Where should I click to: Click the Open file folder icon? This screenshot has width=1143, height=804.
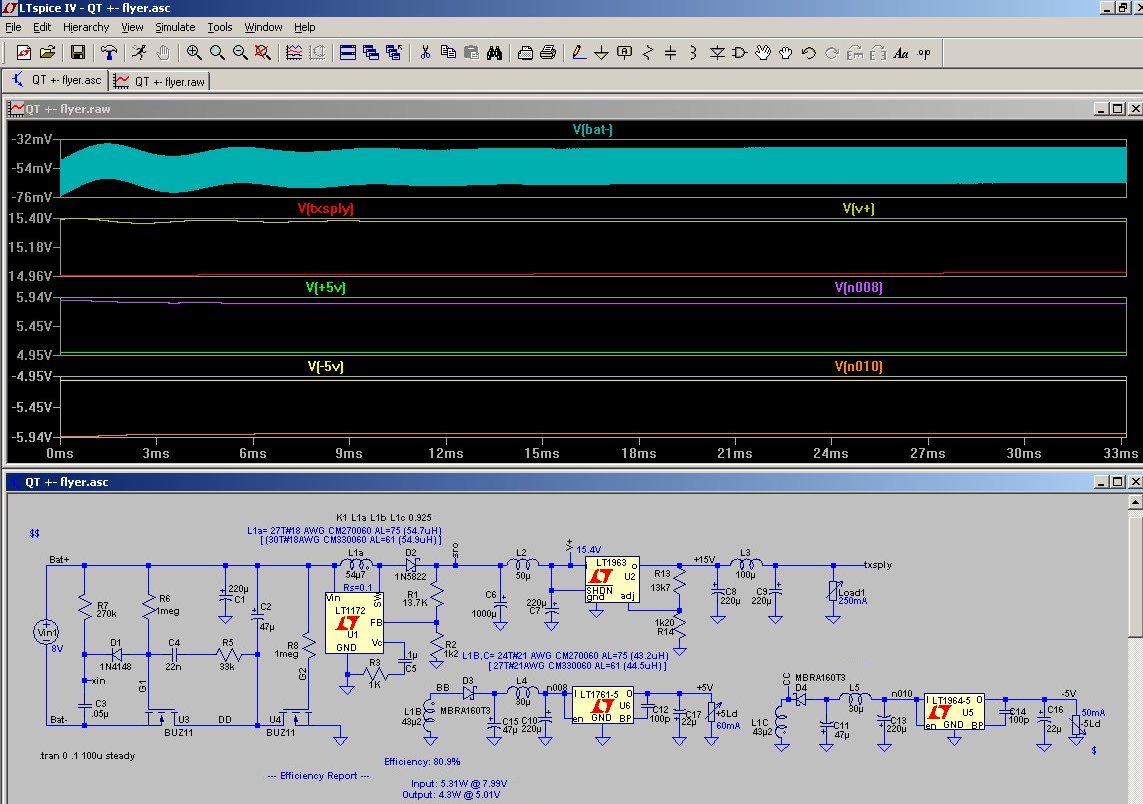point(47,52)
